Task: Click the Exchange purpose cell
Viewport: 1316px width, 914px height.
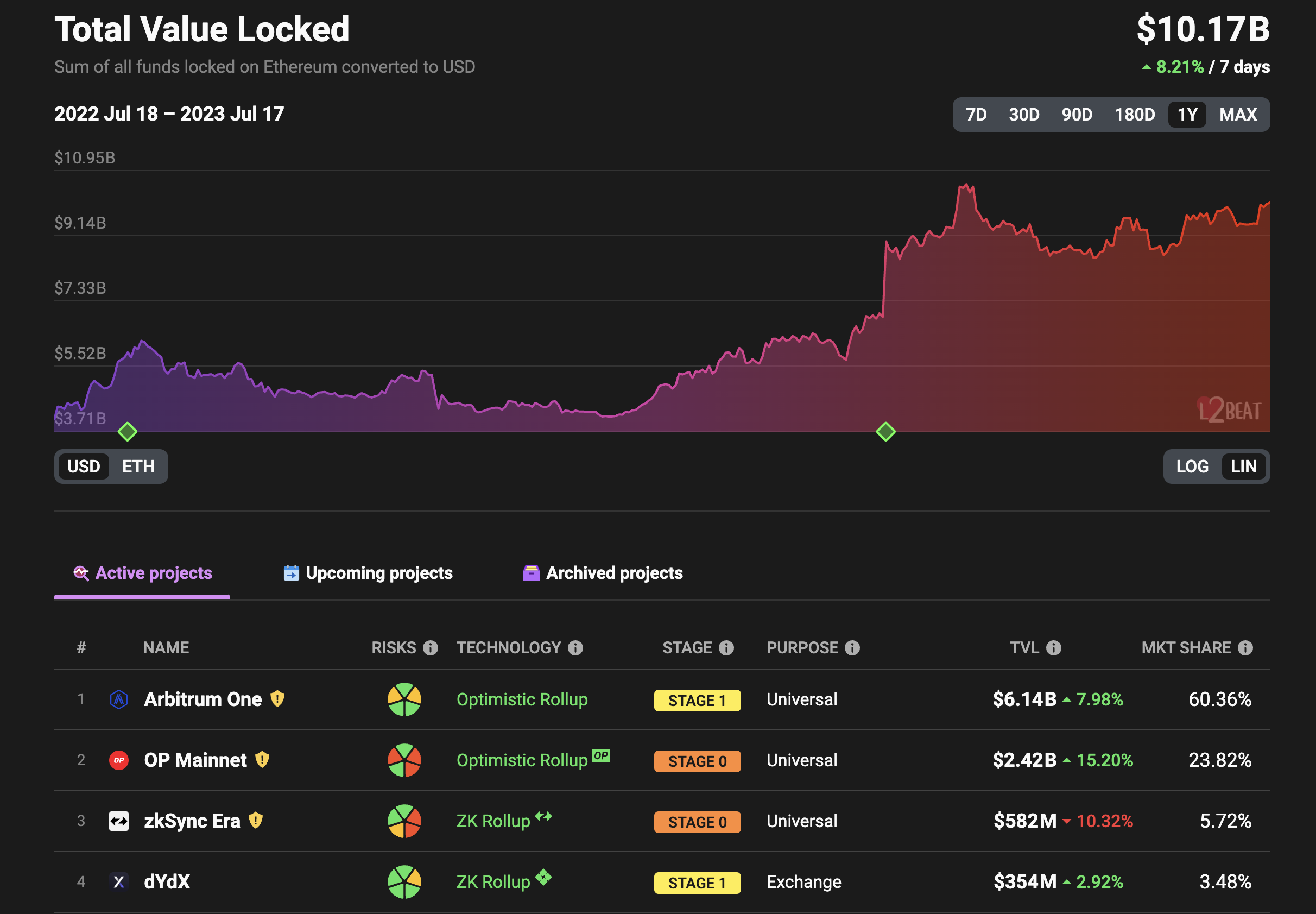Action: pyautogui.click(x=803, y=882)
